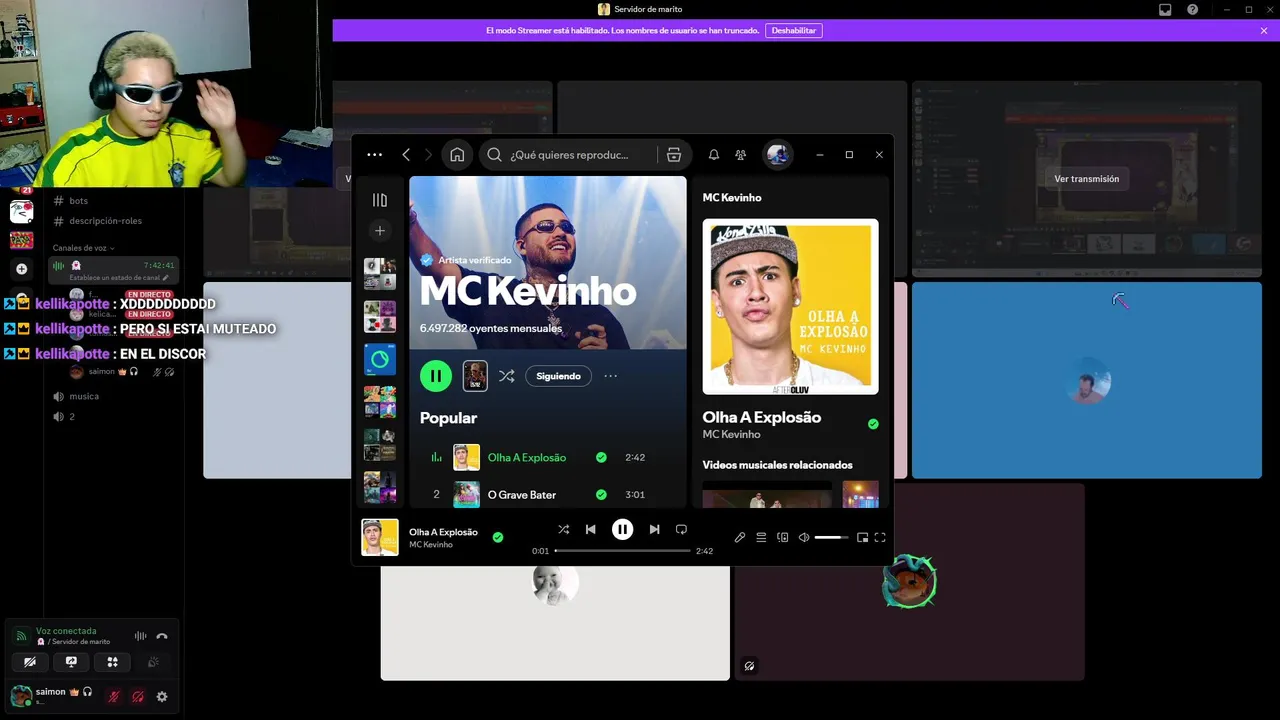Viewport: 1280px width, 720px height.
Task: Skip to previous track
Action: click(591, 529)
